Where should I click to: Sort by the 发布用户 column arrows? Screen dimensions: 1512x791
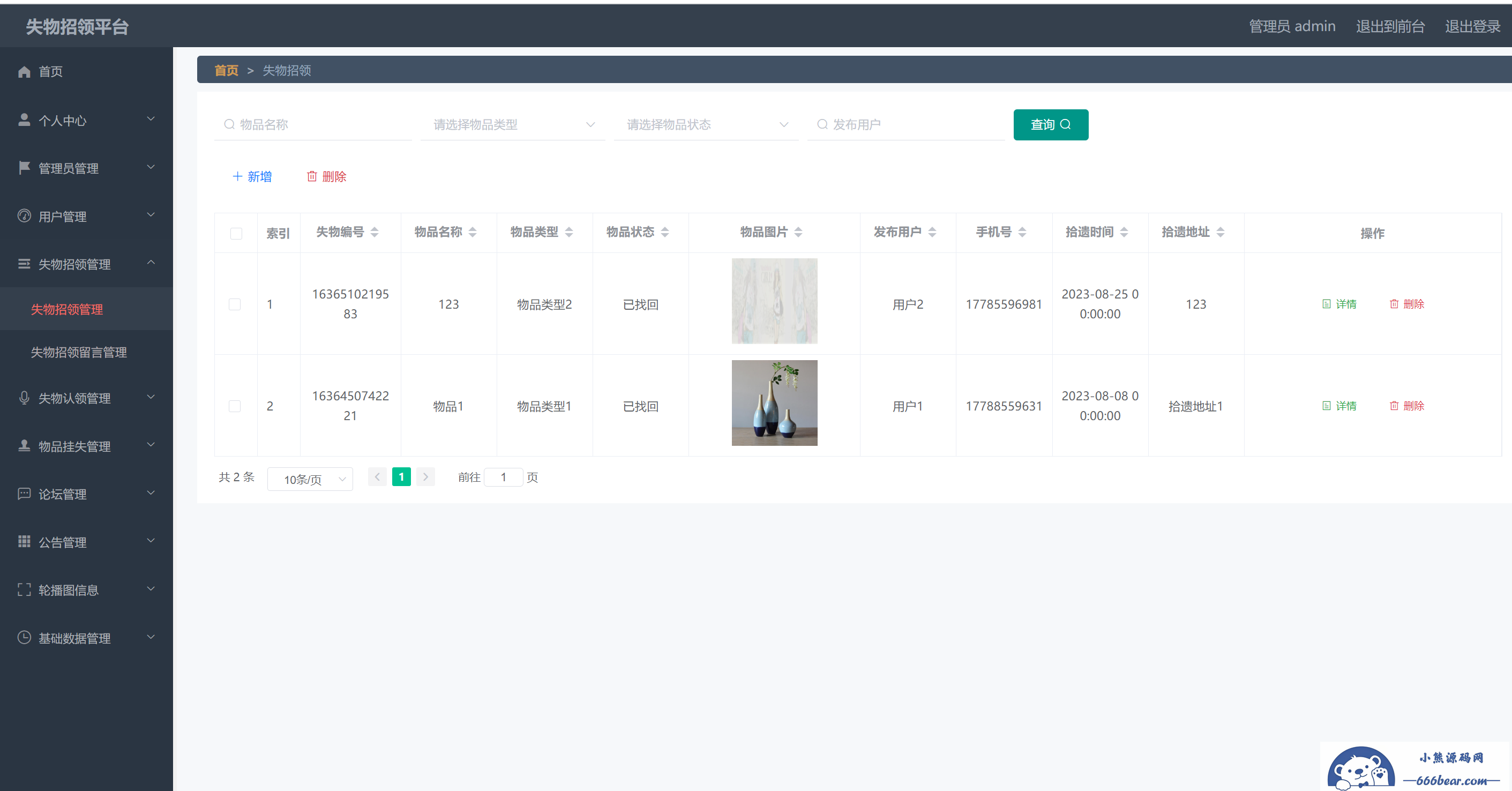click(x=932, y=232)
